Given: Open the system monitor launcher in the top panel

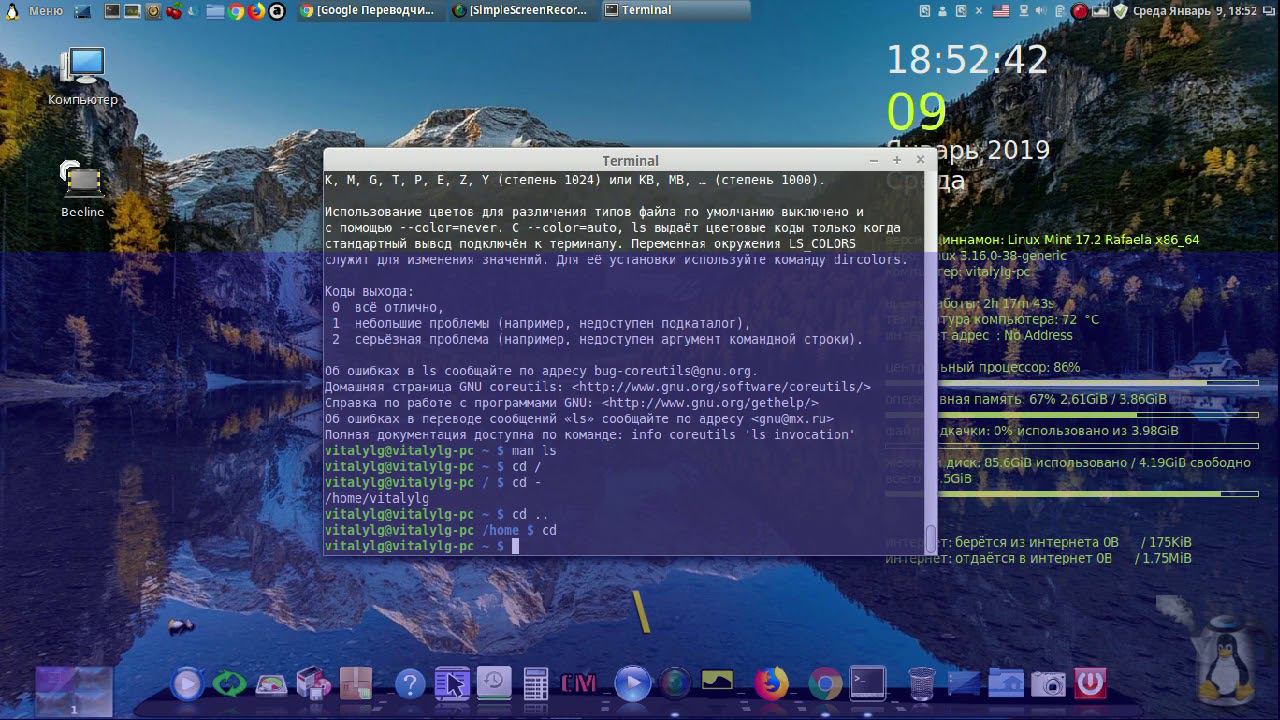Looking at the screenshot, I should 132,12.
